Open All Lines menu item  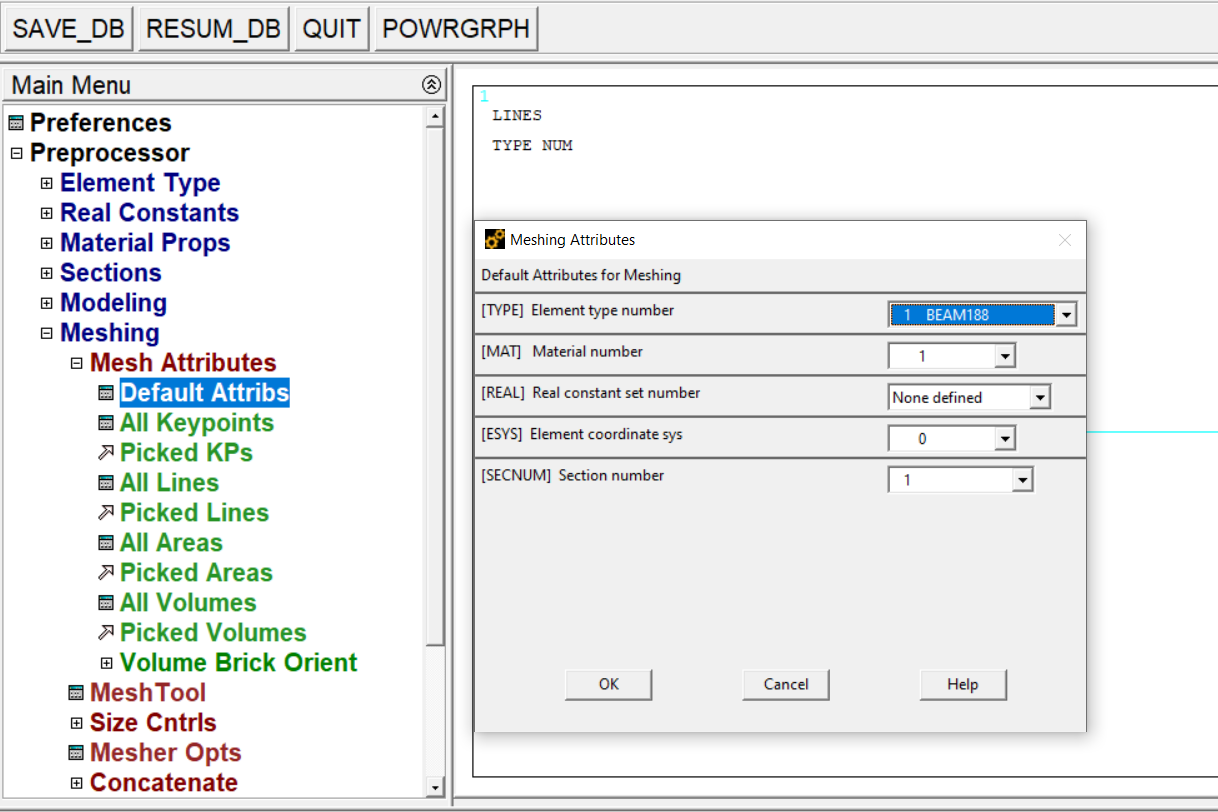[x=169, y=483]
